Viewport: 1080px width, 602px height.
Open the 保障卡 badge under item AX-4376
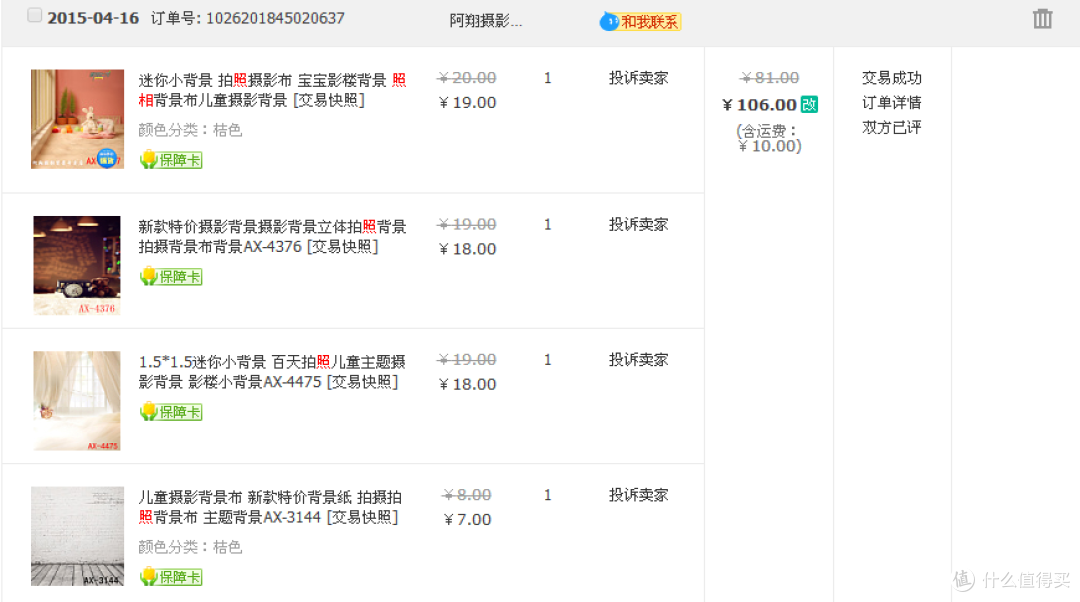171,276
